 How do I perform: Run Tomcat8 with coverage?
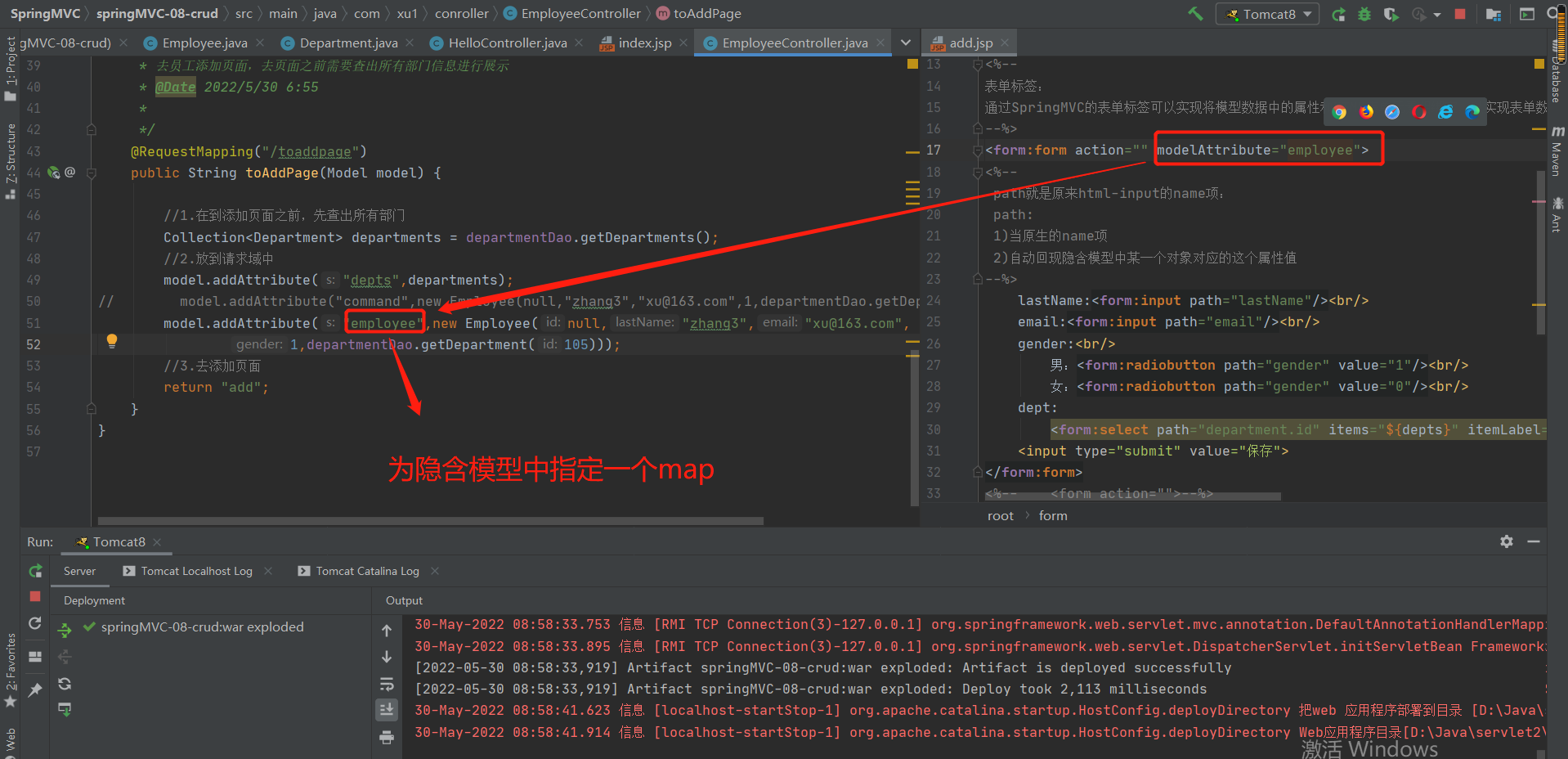[1391, 14]
